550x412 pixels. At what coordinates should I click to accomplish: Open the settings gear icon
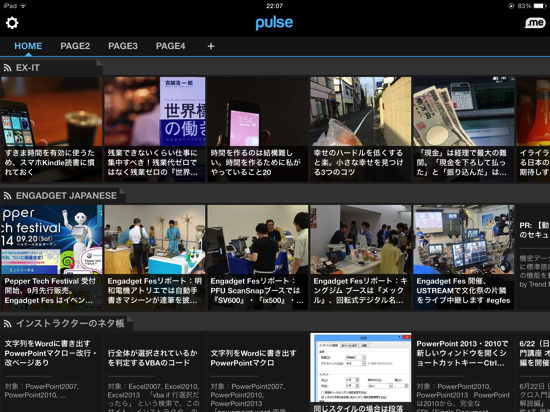(12, 23)
